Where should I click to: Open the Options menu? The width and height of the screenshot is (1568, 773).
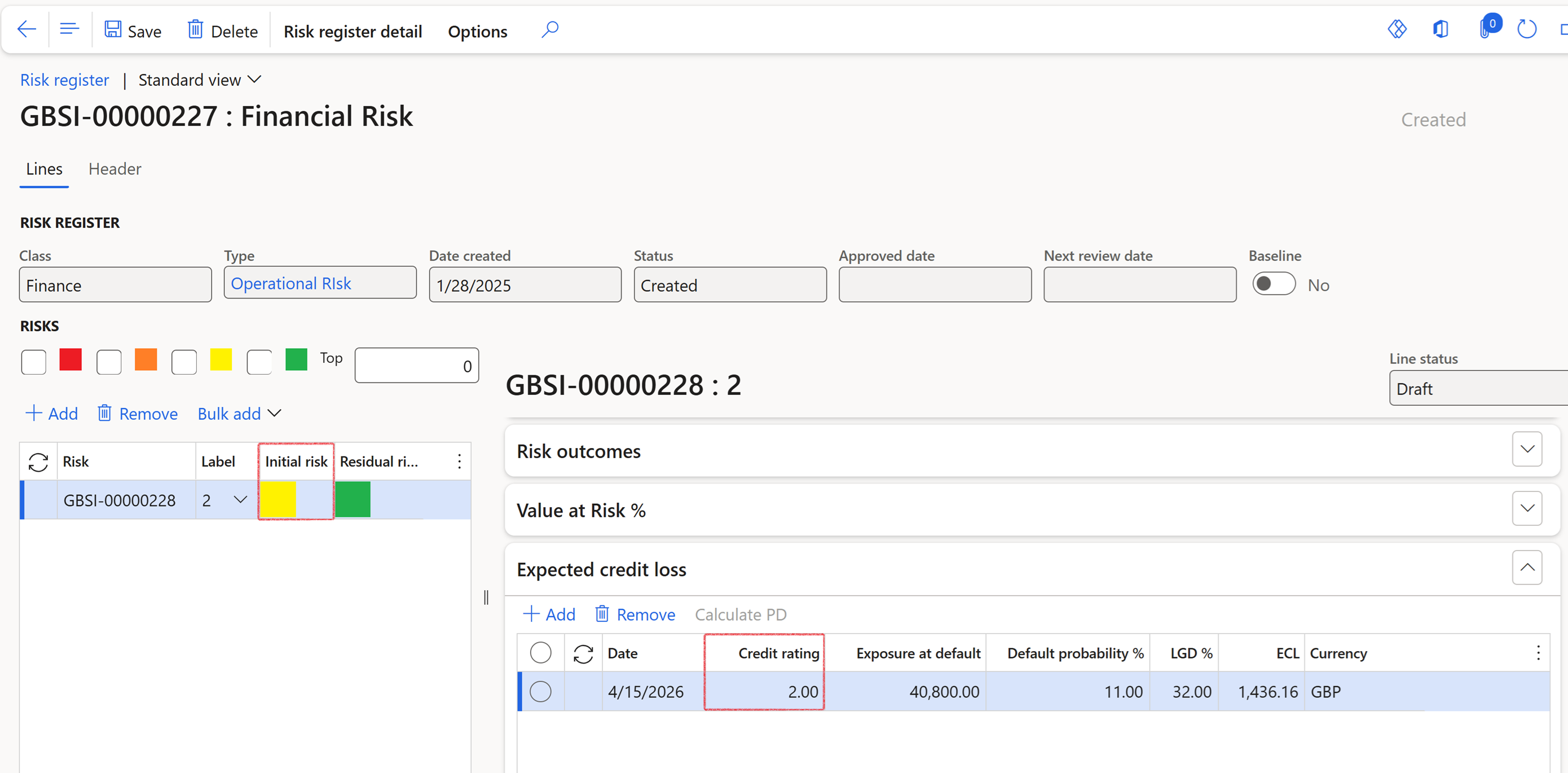coord(477,31)
